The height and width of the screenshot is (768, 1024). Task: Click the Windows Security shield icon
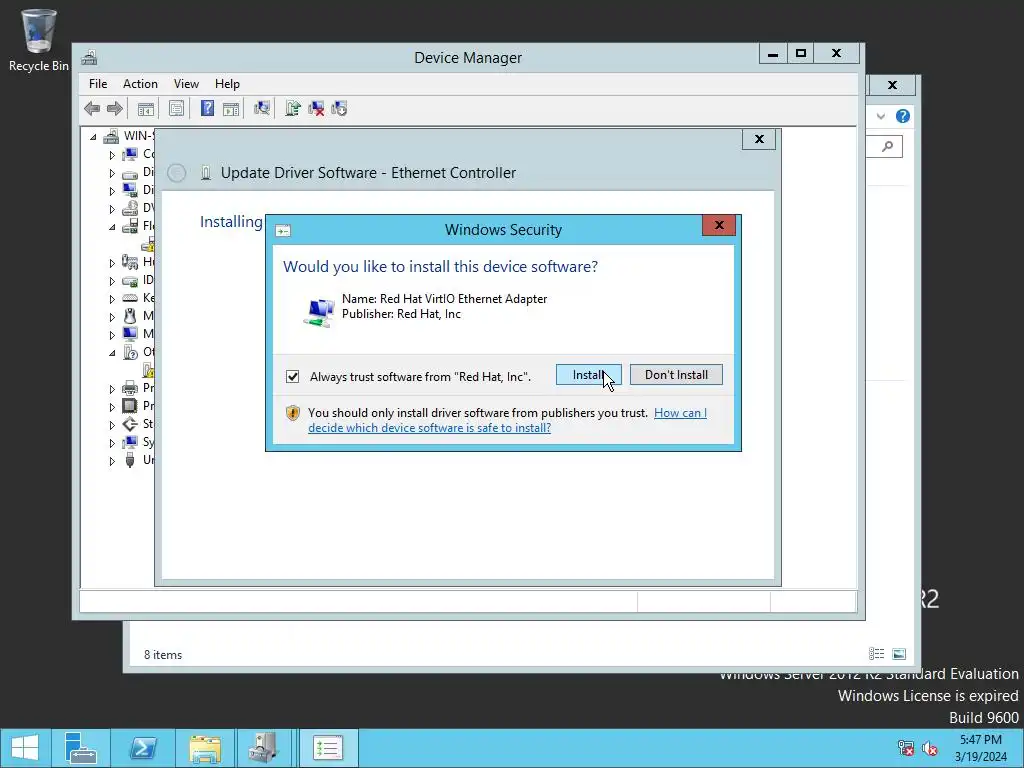(293, 413)
